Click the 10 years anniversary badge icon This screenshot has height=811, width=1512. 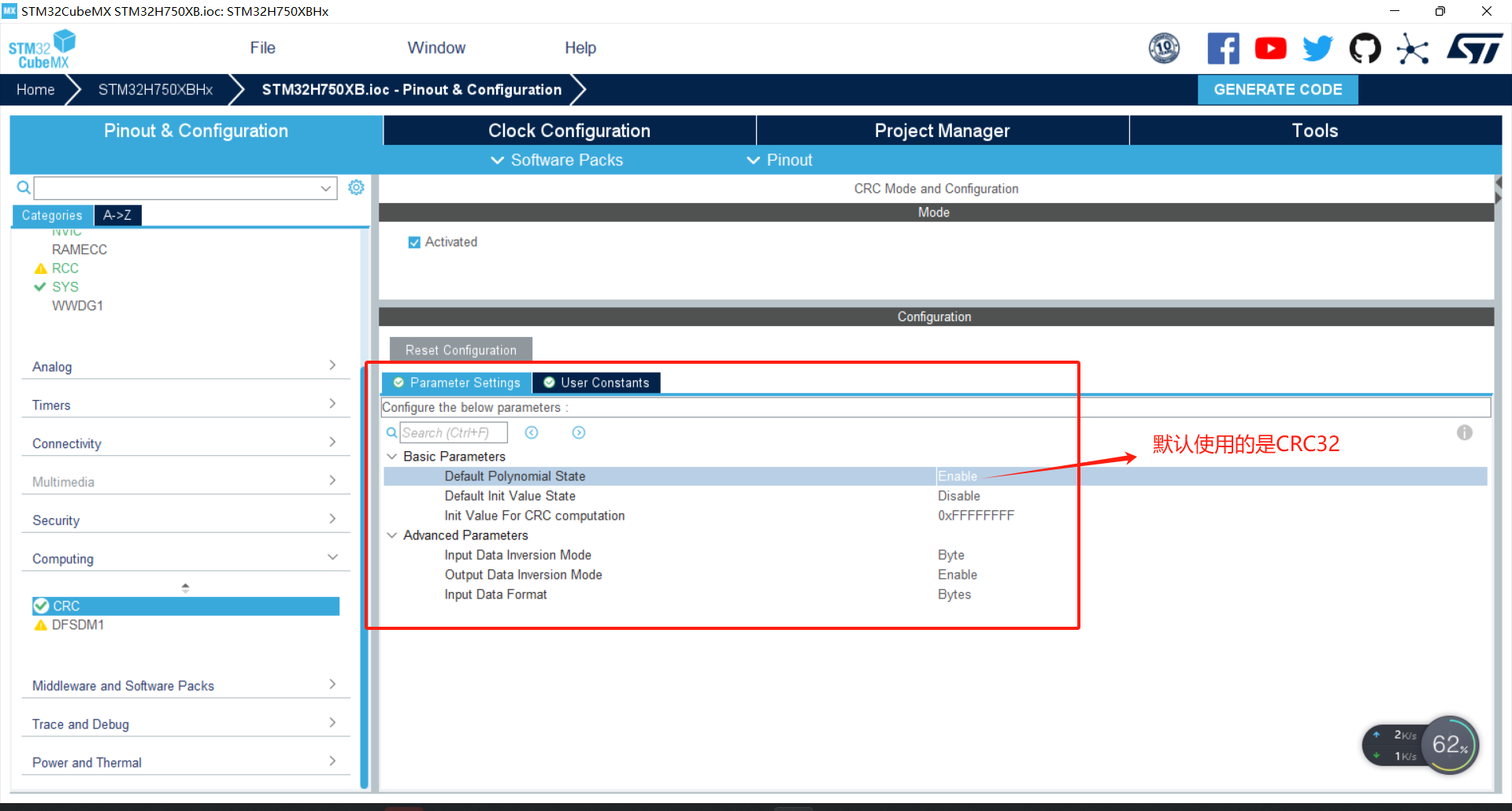click(1164, 49)
